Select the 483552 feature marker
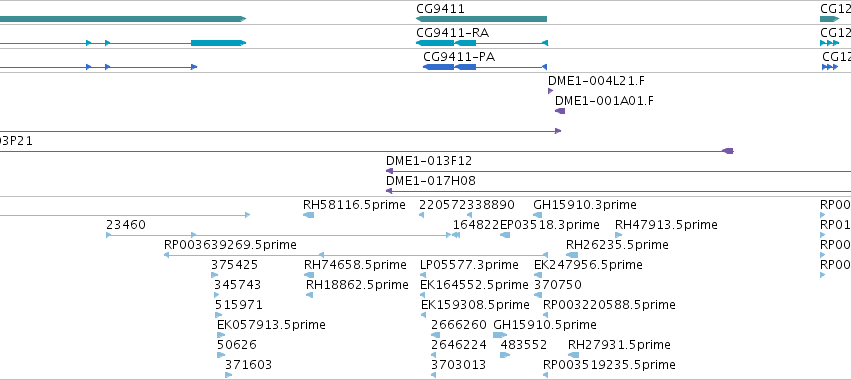851x380 pixels. 505,355
